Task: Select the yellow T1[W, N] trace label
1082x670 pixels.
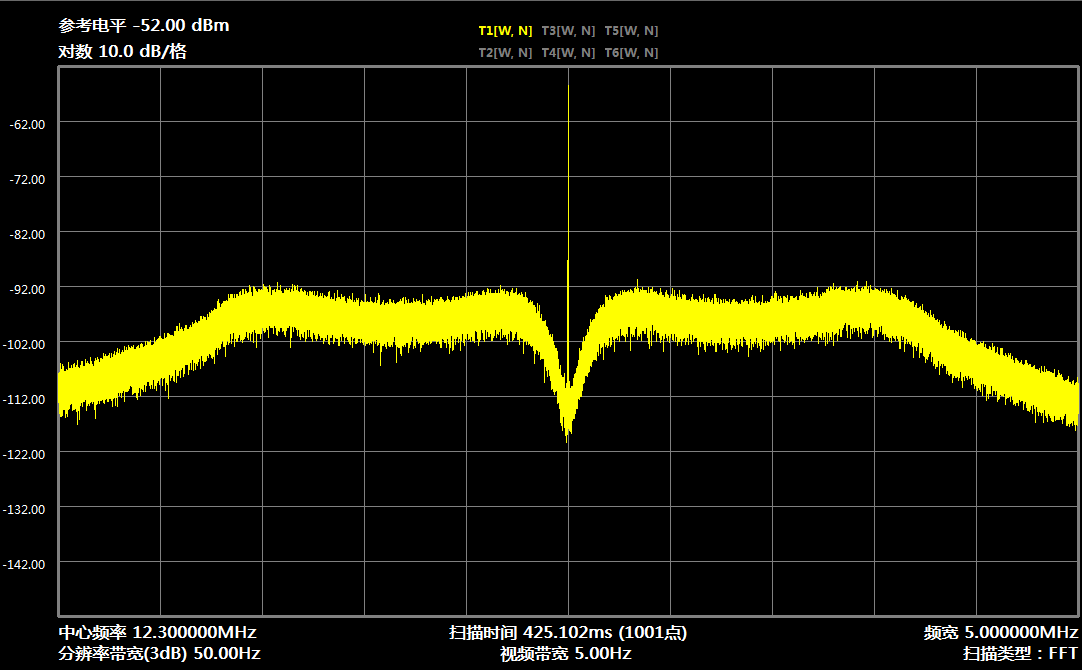Action: [x=505, y=31]
